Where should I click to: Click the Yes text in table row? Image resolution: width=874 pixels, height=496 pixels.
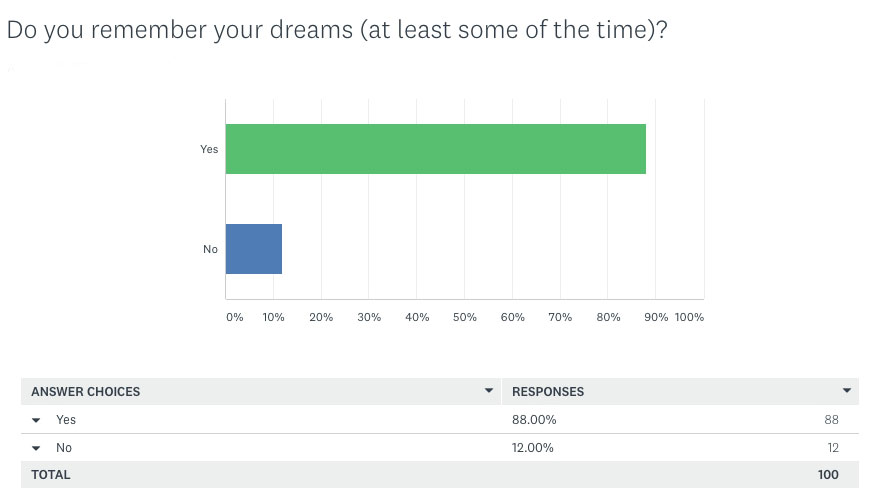pyautogui.click(x=66, y=420)
